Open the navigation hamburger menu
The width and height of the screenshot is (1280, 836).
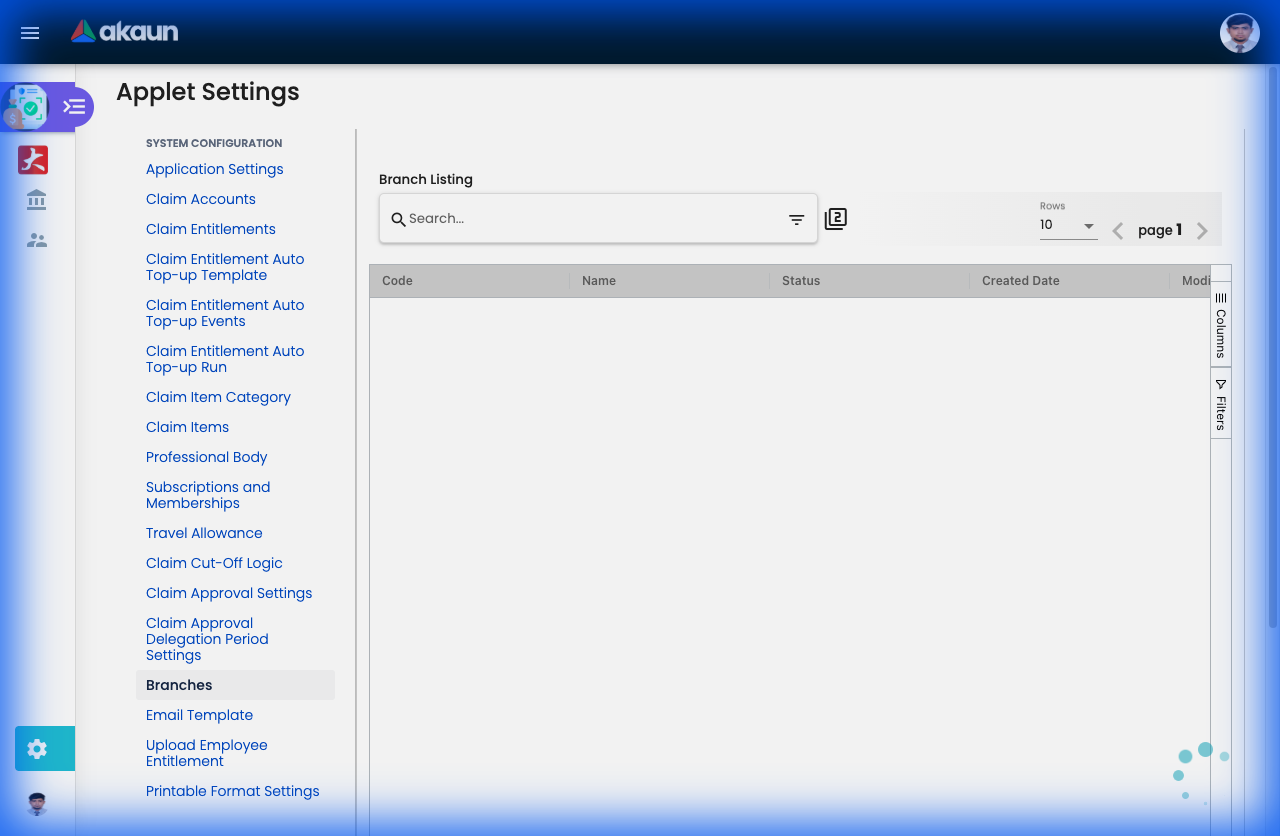tap(29, 33)
